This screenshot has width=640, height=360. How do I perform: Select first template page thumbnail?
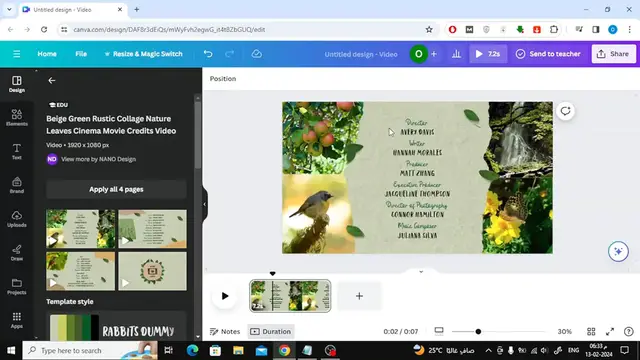[80, 229]
